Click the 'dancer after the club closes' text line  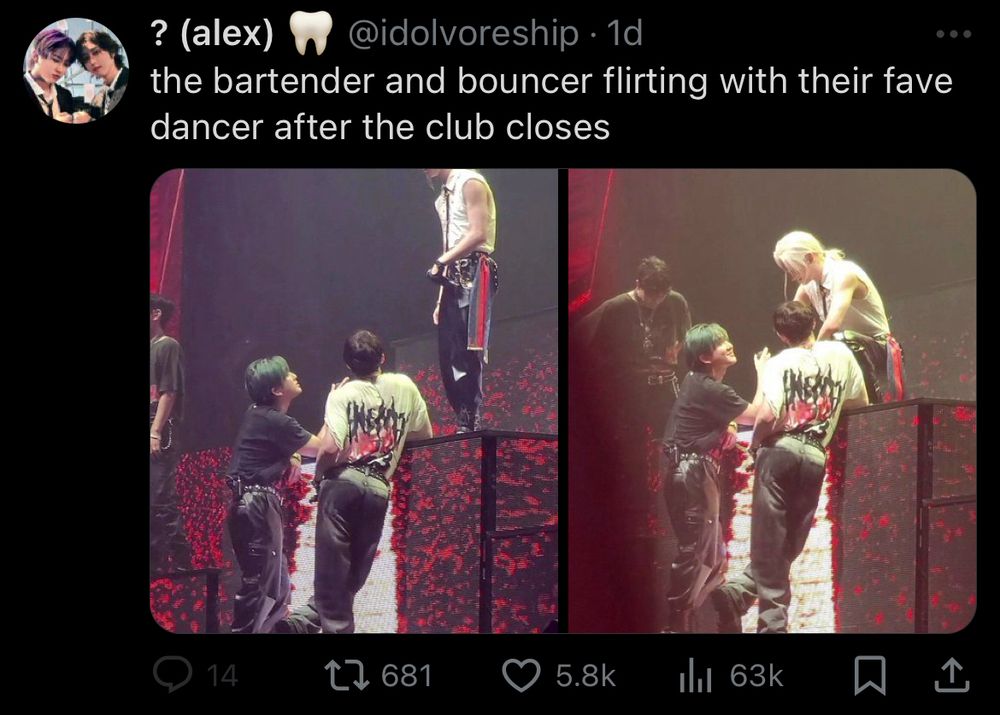(380, 127)
